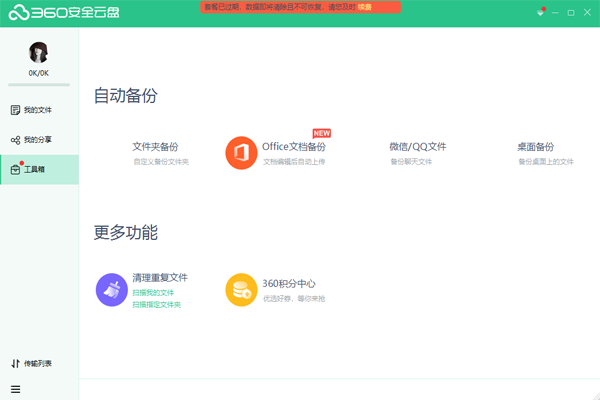Open the notification dropdown icon in title bar

click(x=540, y=12)
